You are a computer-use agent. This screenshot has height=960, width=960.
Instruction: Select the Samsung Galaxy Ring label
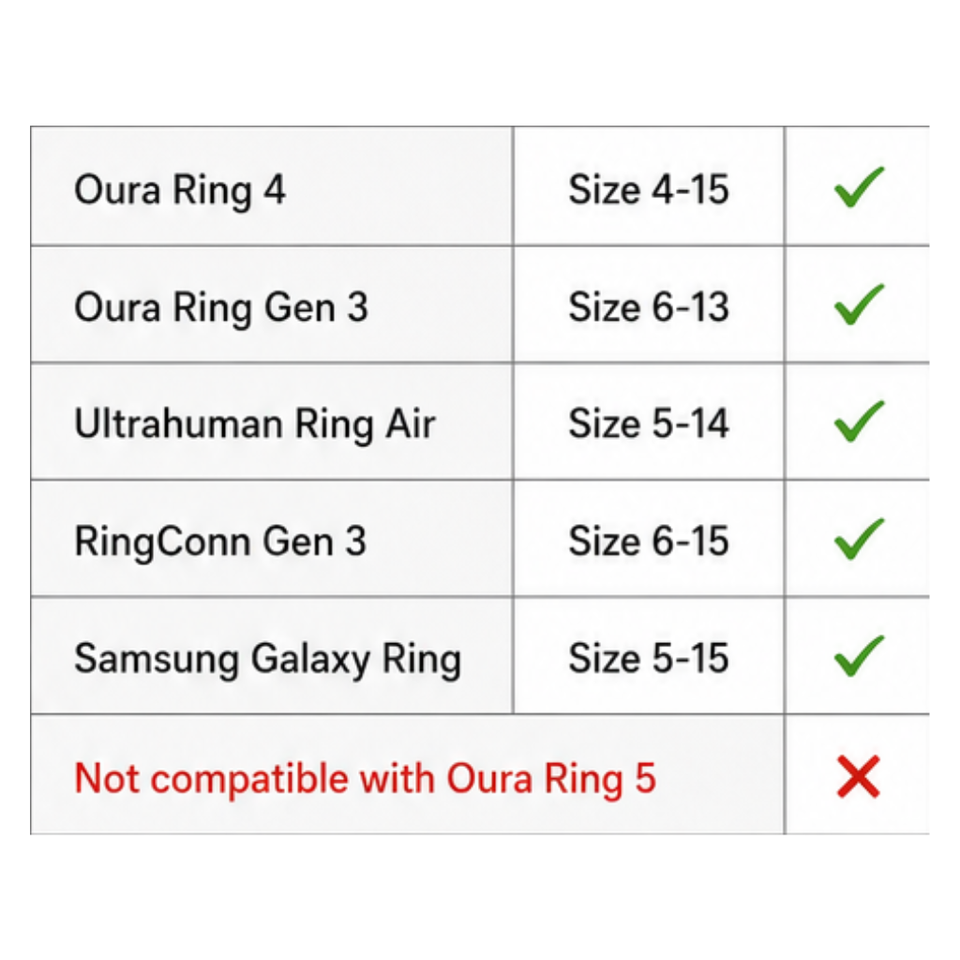click(268, 660)
